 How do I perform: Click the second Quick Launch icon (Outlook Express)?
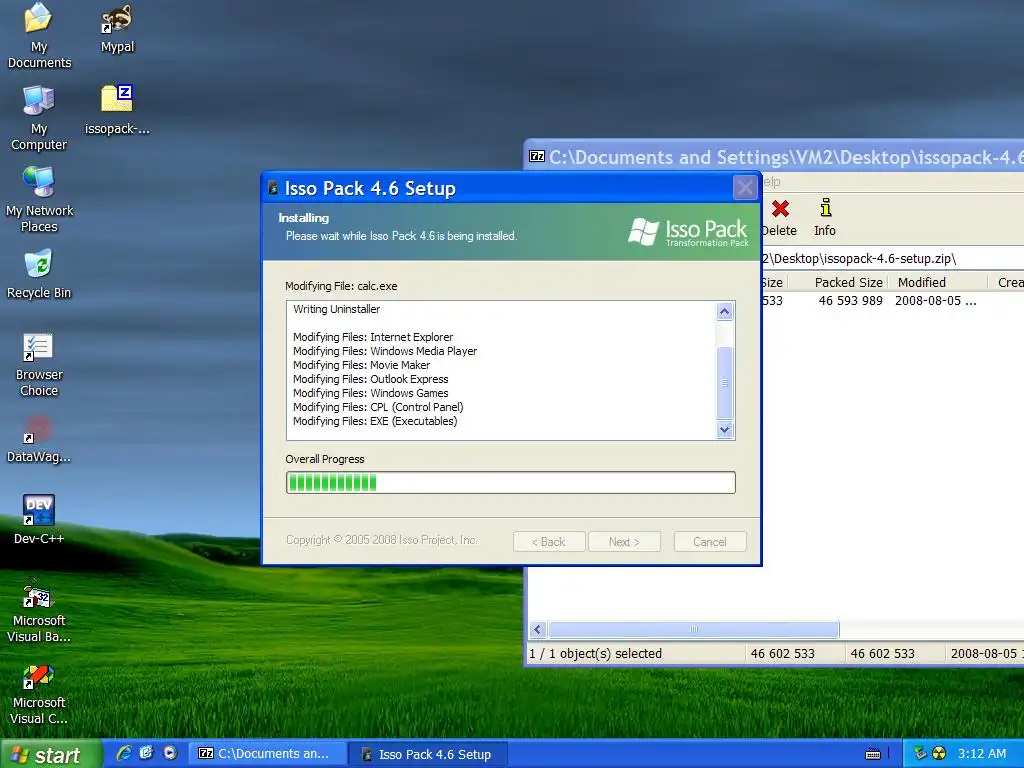coord(146,753)
